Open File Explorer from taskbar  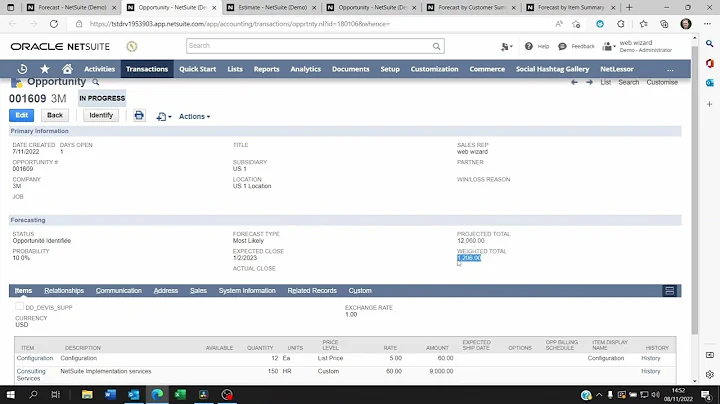87,395
